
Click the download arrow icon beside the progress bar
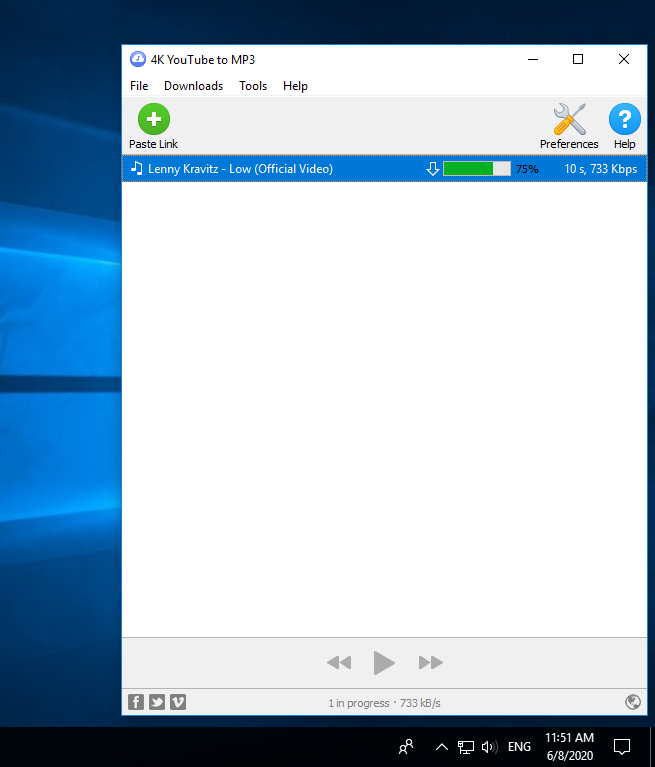[x=432, y=169]
